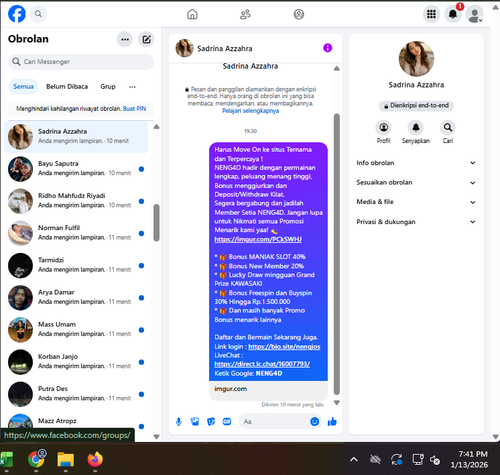
Task: Open the bio.site login link
Action: [284, 347]
